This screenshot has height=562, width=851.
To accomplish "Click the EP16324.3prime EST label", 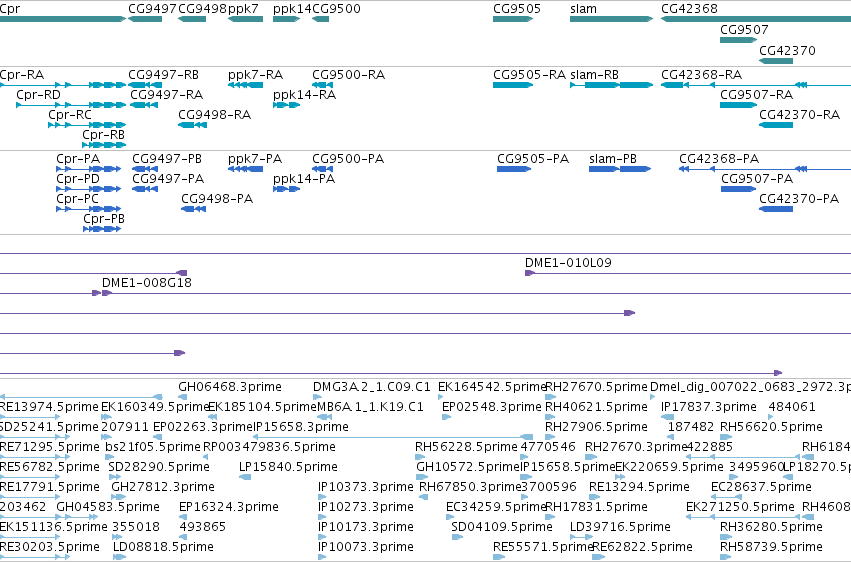I will click(x=228, y=507).
